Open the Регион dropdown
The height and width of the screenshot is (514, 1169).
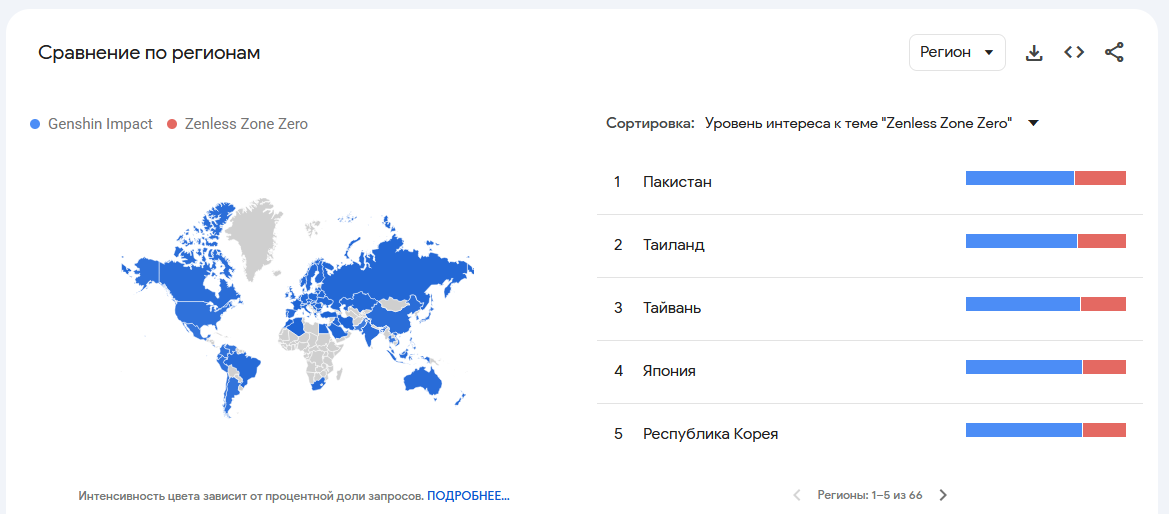click(957, 53)
